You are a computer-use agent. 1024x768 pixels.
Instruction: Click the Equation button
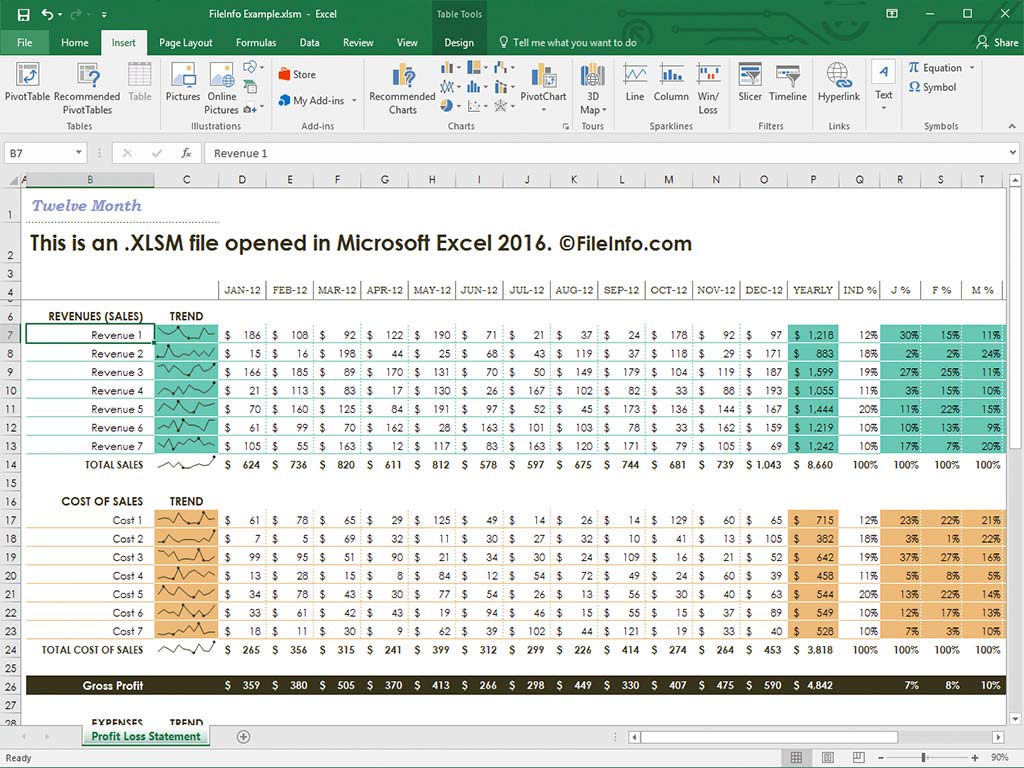[x=935, y=67]
